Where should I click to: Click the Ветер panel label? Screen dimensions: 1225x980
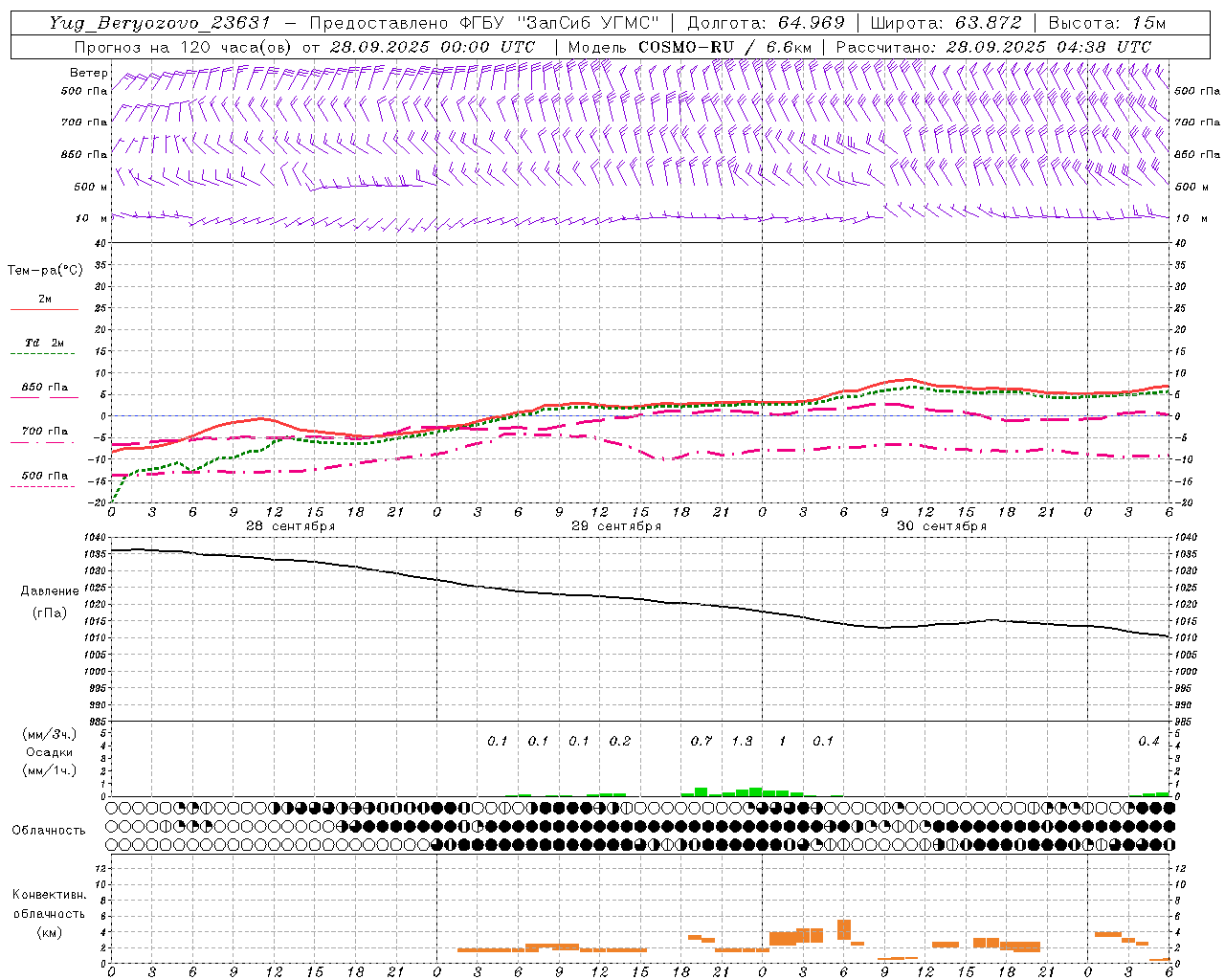click(x=89, y=73)
